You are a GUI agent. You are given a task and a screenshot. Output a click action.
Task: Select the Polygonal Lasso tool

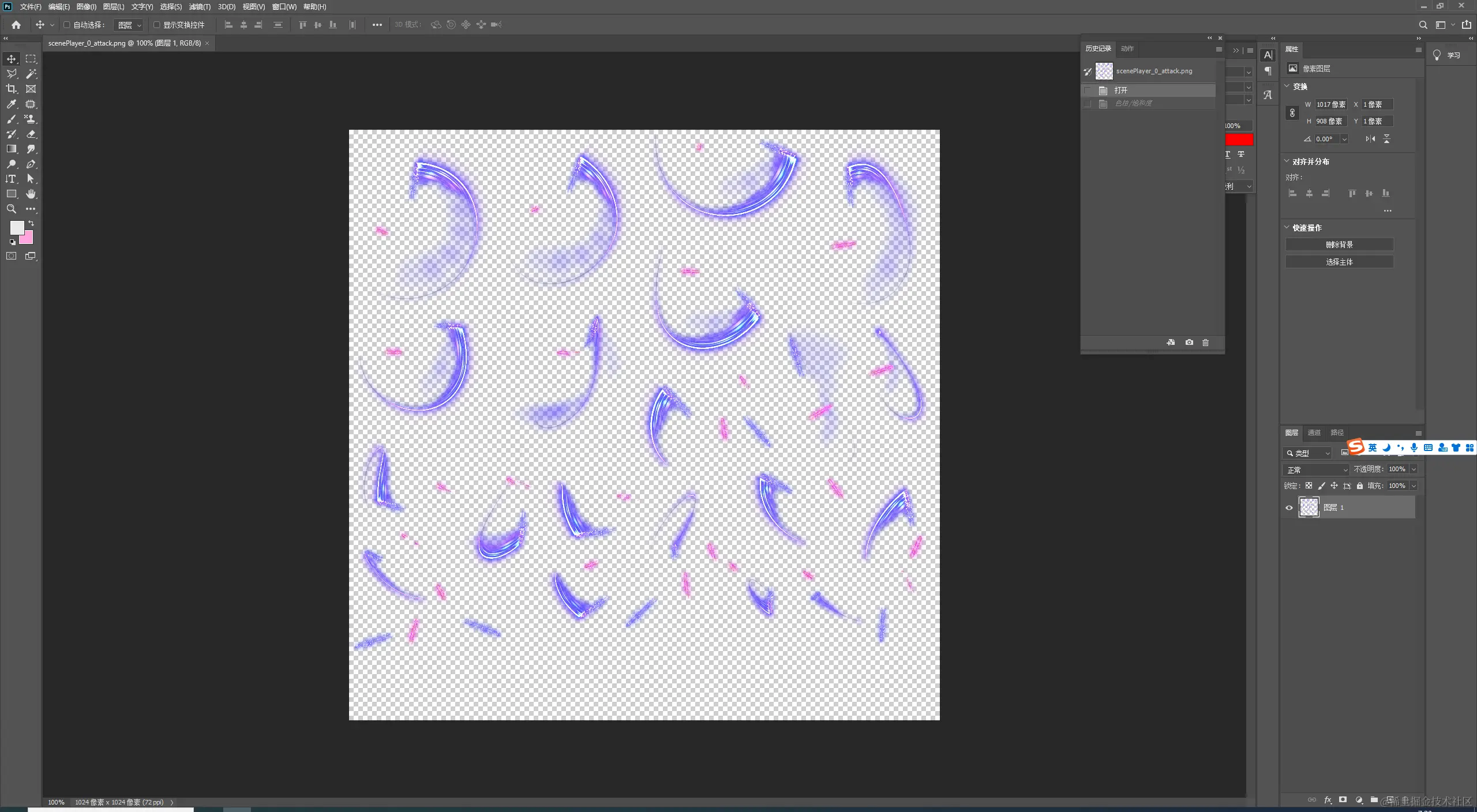pyautogui.click(x=12, y=74)
